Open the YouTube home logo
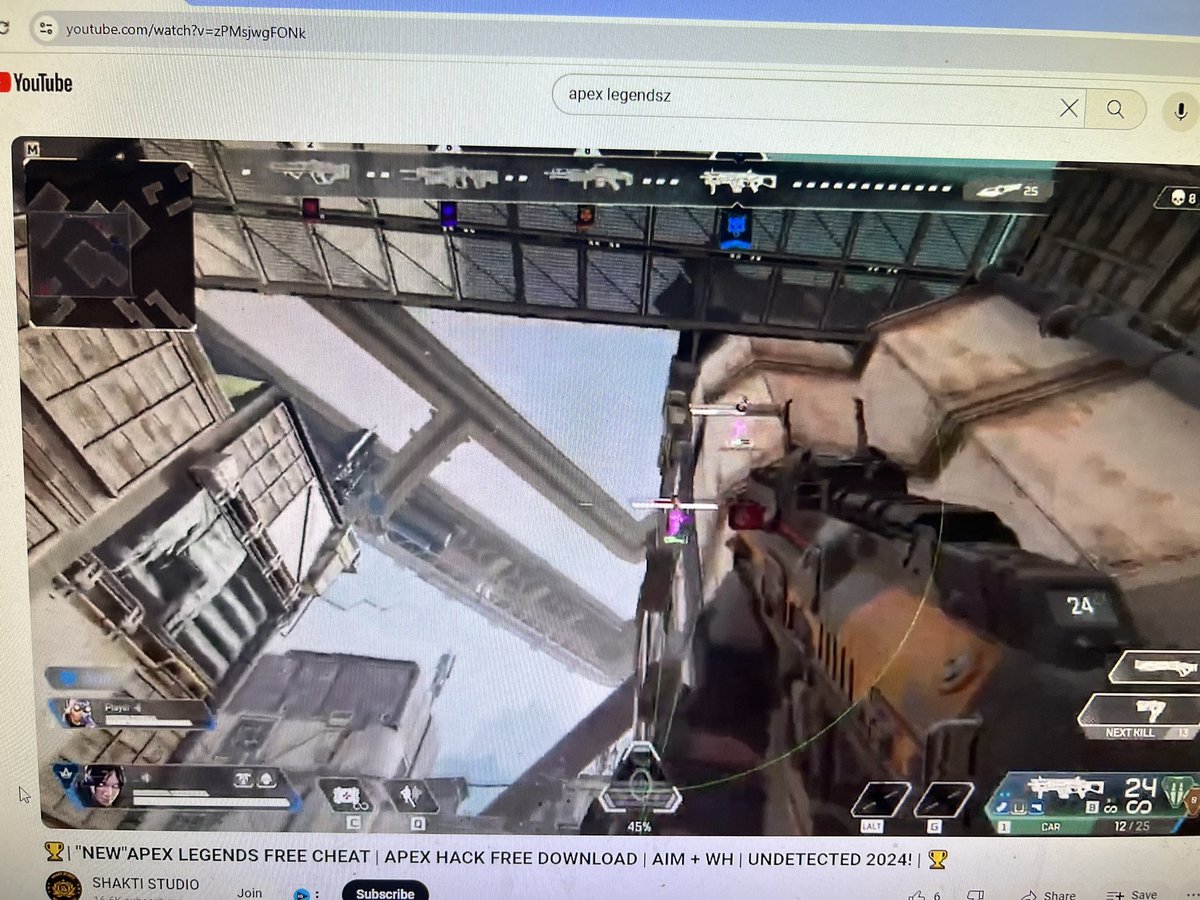This screenshot has width=1200, height=900. tap(37, 83)
